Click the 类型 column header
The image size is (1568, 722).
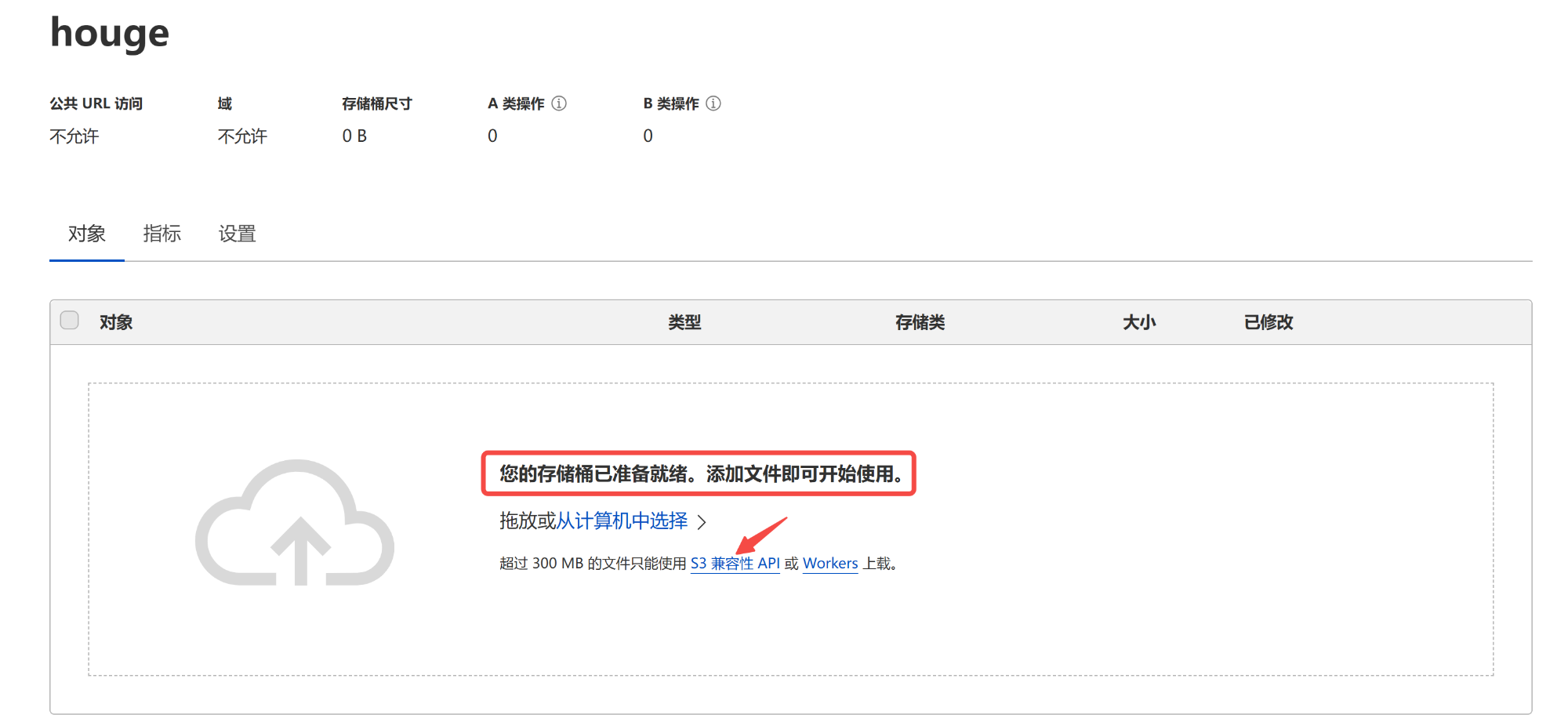point(684,322)
